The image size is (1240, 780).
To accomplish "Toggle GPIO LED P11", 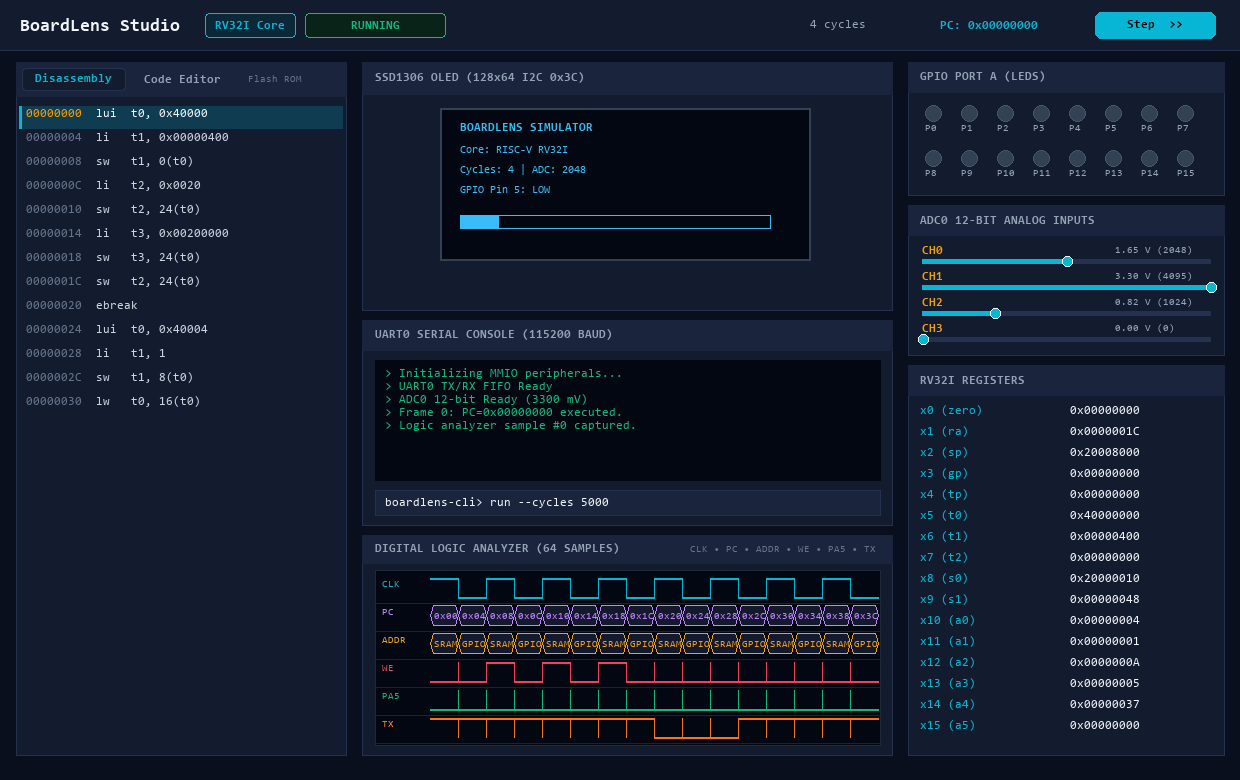I will (x=1041, y=159).
